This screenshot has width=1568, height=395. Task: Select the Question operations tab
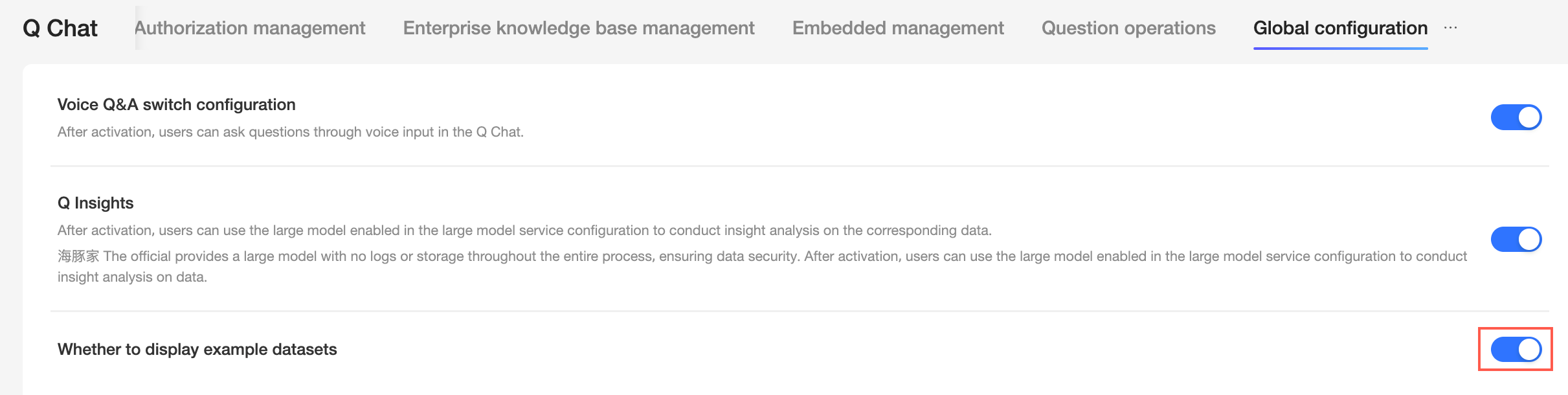(x=1128, y=28)
